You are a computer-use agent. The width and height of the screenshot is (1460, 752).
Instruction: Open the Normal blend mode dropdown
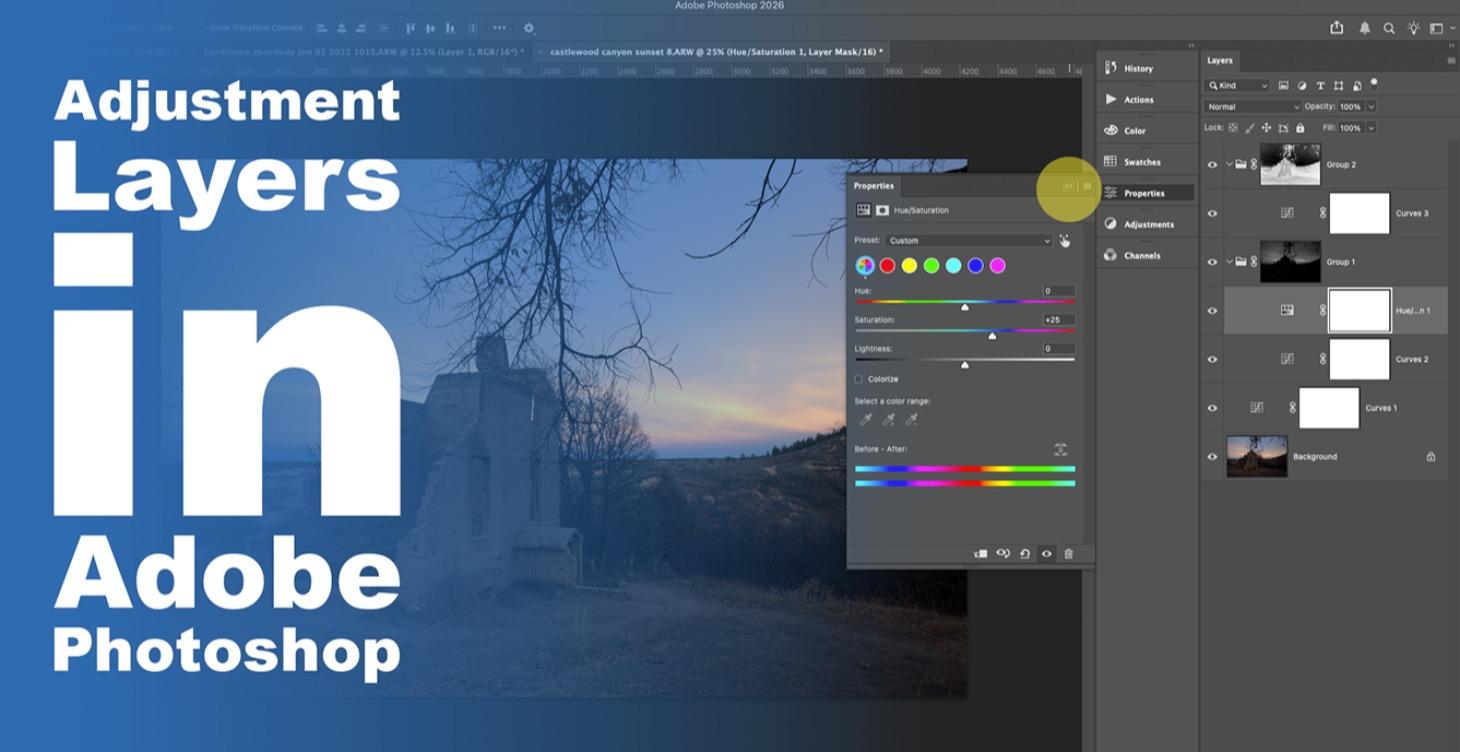(x=1253, y=107)
